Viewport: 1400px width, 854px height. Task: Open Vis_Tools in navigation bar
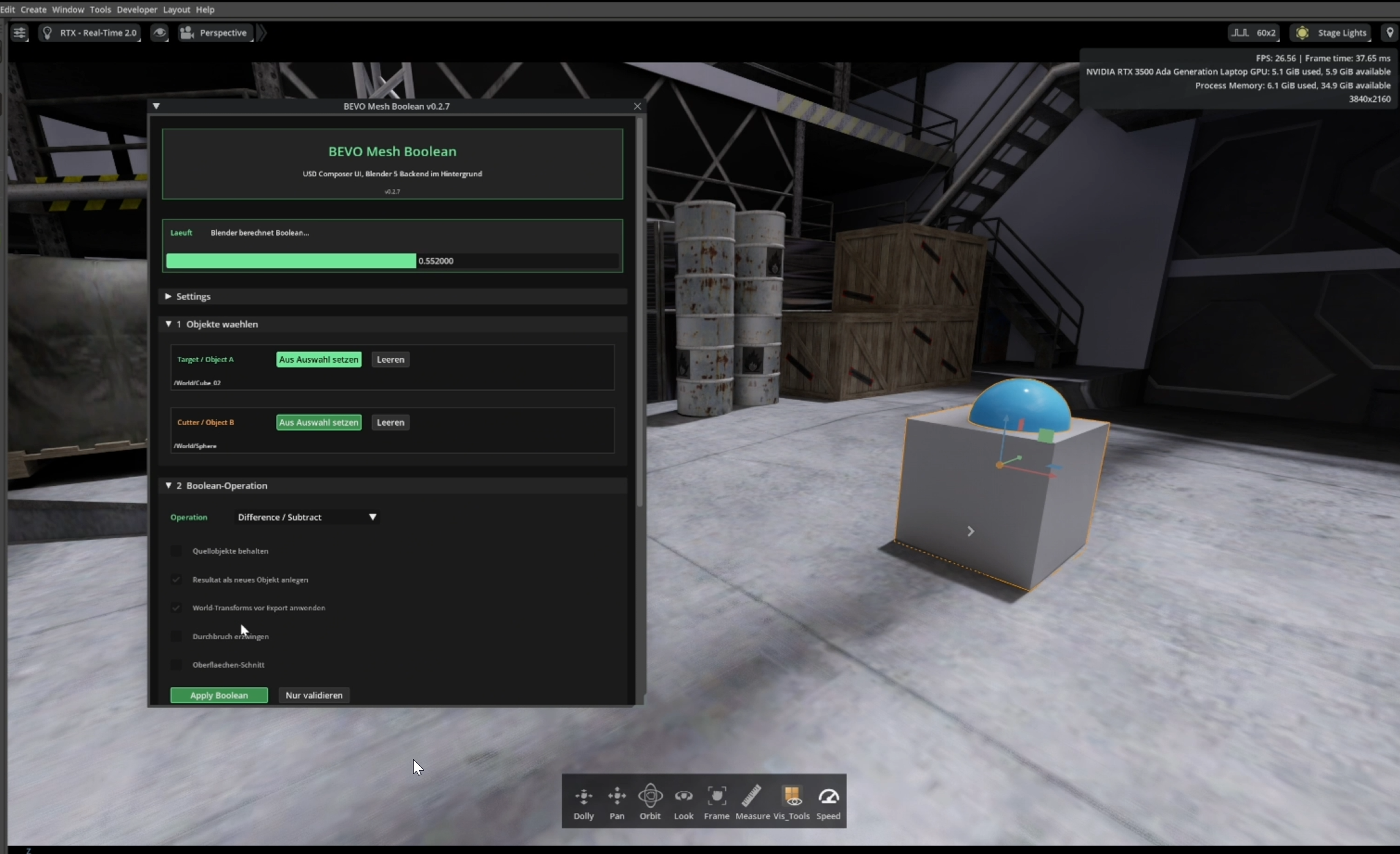[x=792, y=802]
